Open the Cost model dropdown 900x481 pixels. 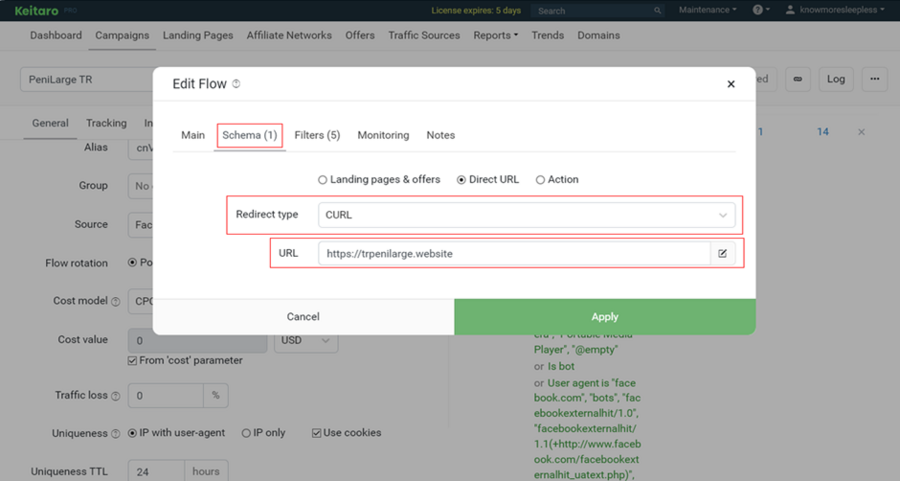[141, 301]
